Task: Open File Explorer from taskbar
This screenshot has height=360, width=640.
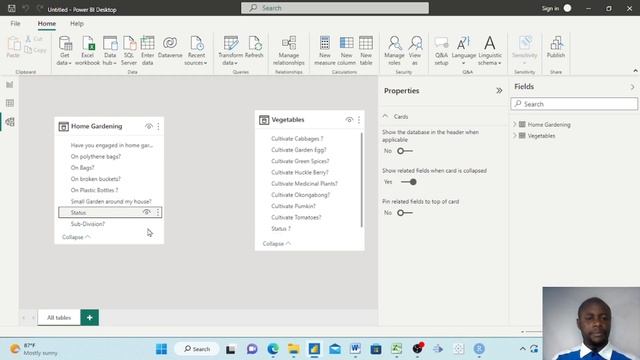Action: (293, 349)
